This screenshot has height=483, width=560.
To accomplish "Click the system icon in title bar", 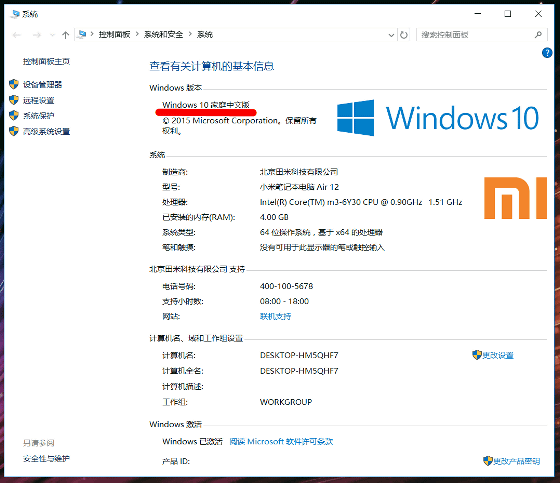I will pyautogui.click(x=15, y=14).
